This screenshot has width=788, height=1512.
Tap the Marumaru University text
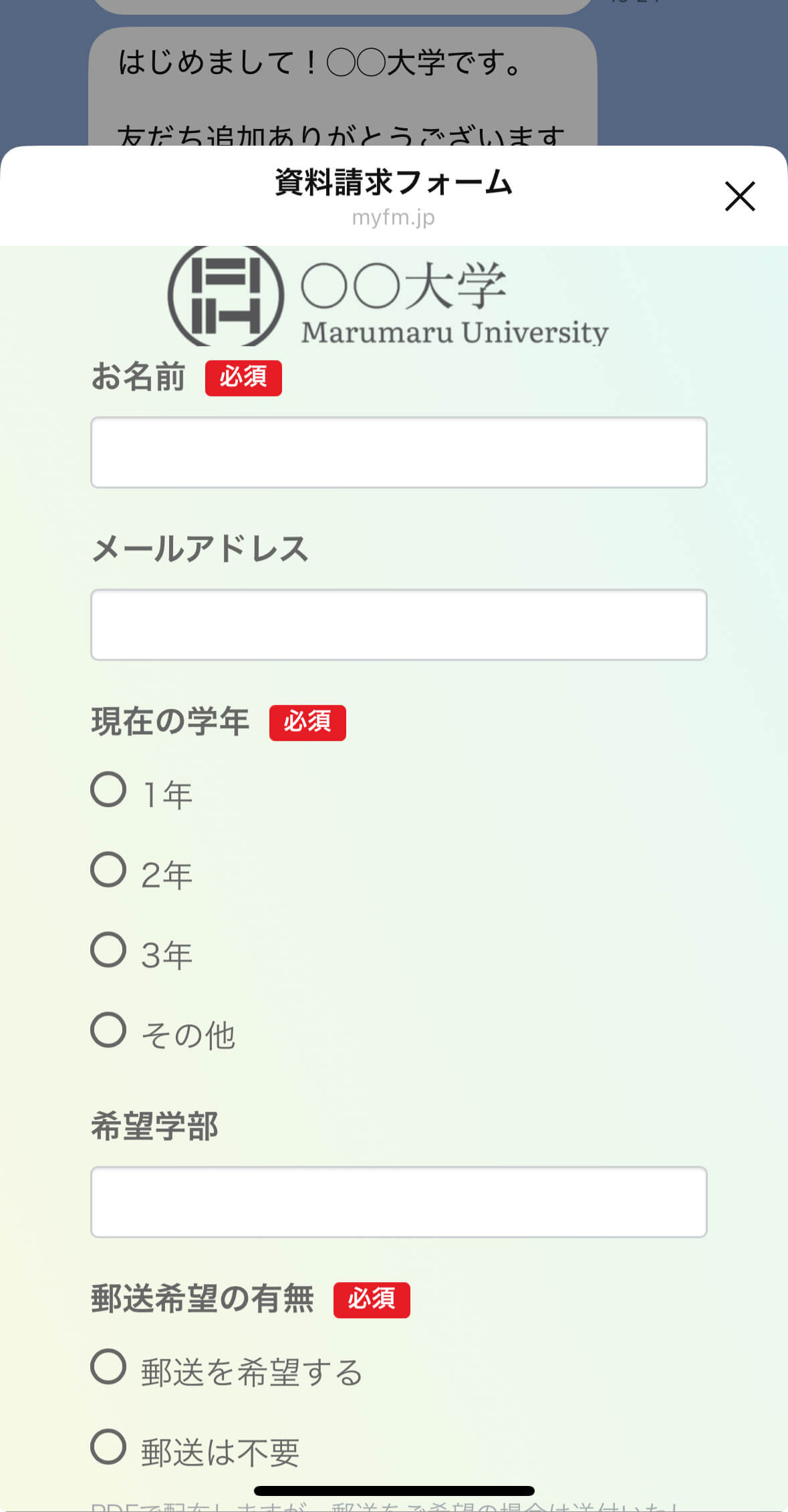pyautogui.click(x=454, y=332)
